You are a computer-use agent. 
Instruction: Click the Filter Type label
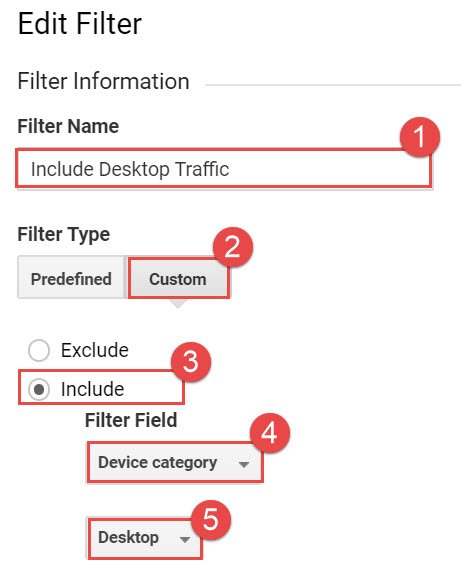point(64,234)
